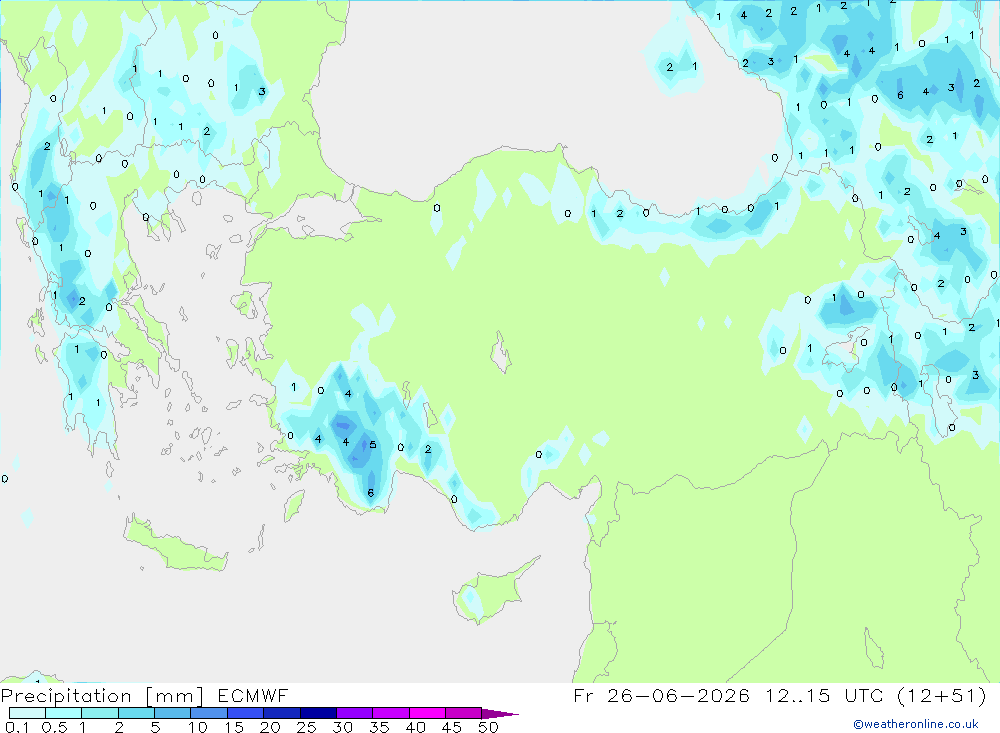This screenshot has height=733, width=1000.
Task: Click the "ECMWF" model label
Action: 253,696
